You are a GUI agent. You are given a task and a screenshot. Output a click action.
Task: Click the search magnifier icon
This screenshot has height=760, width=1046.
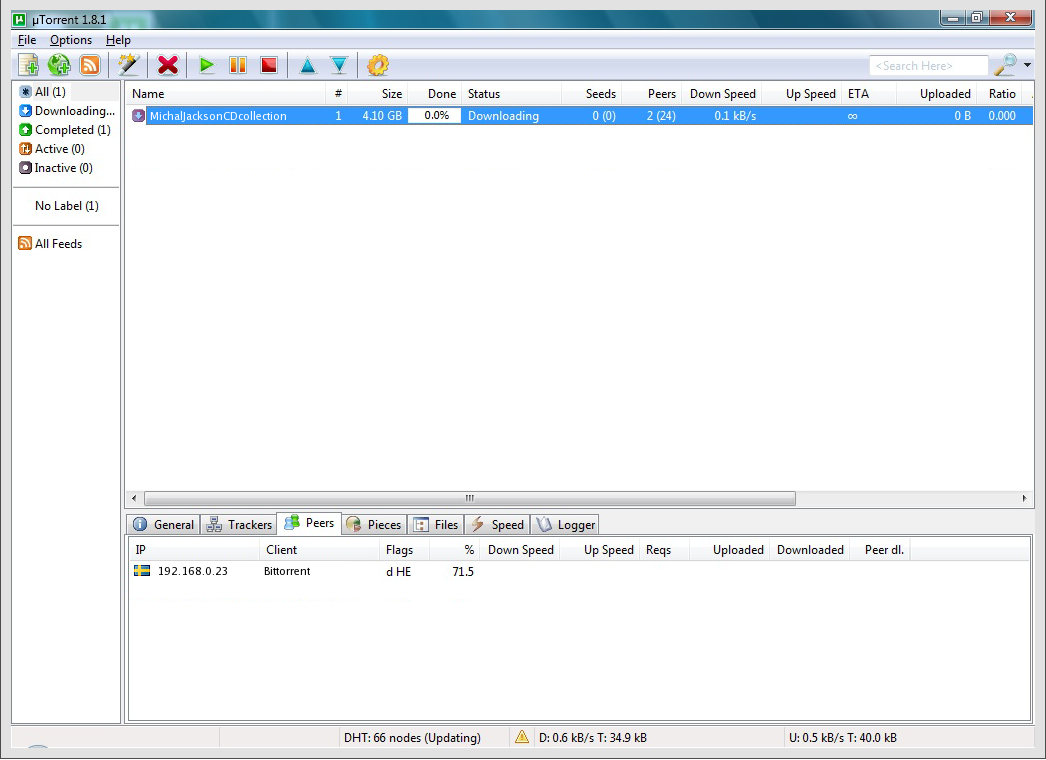(1005, 65)
